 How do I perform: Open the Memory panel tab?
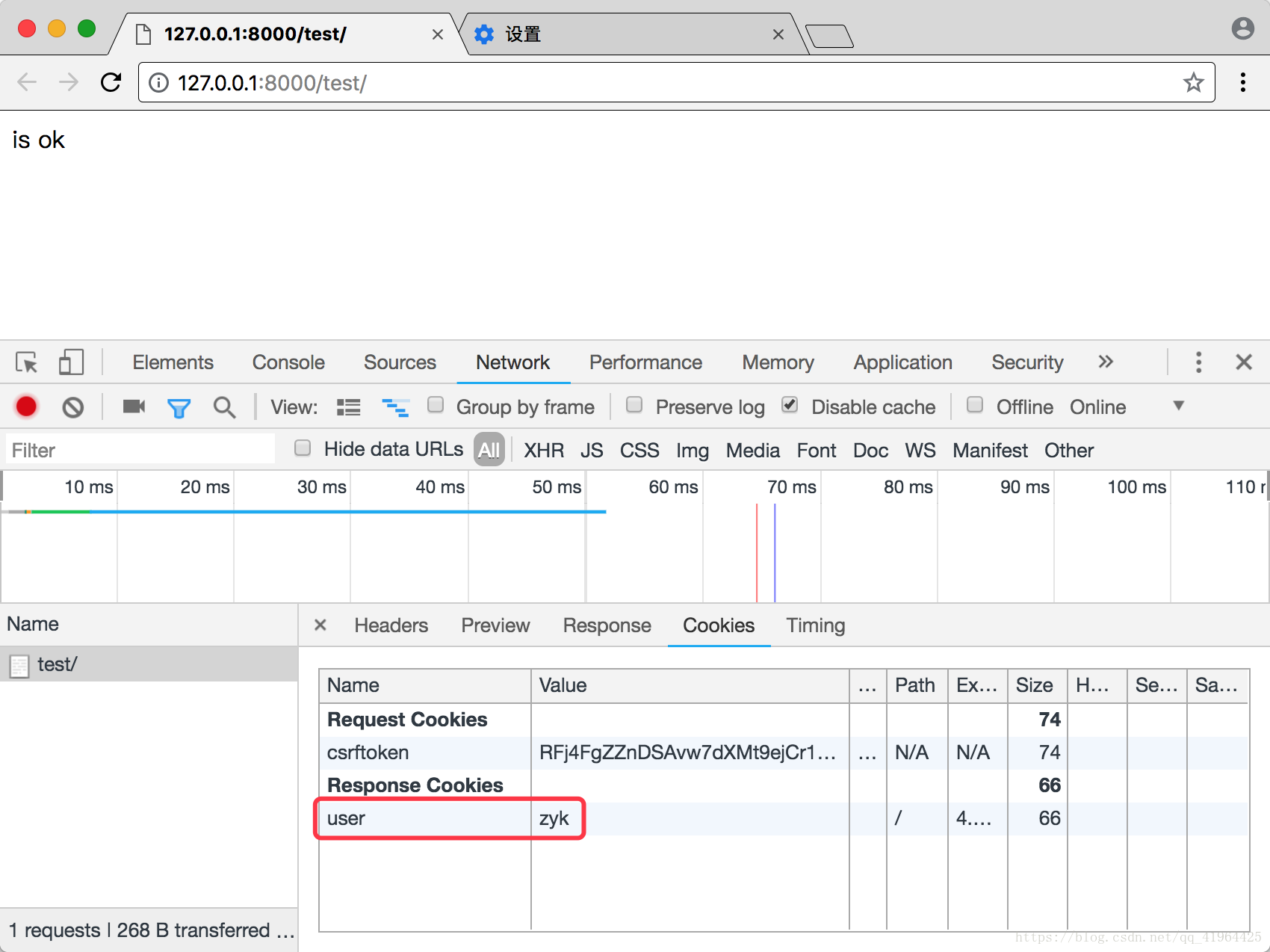(778, 362)
